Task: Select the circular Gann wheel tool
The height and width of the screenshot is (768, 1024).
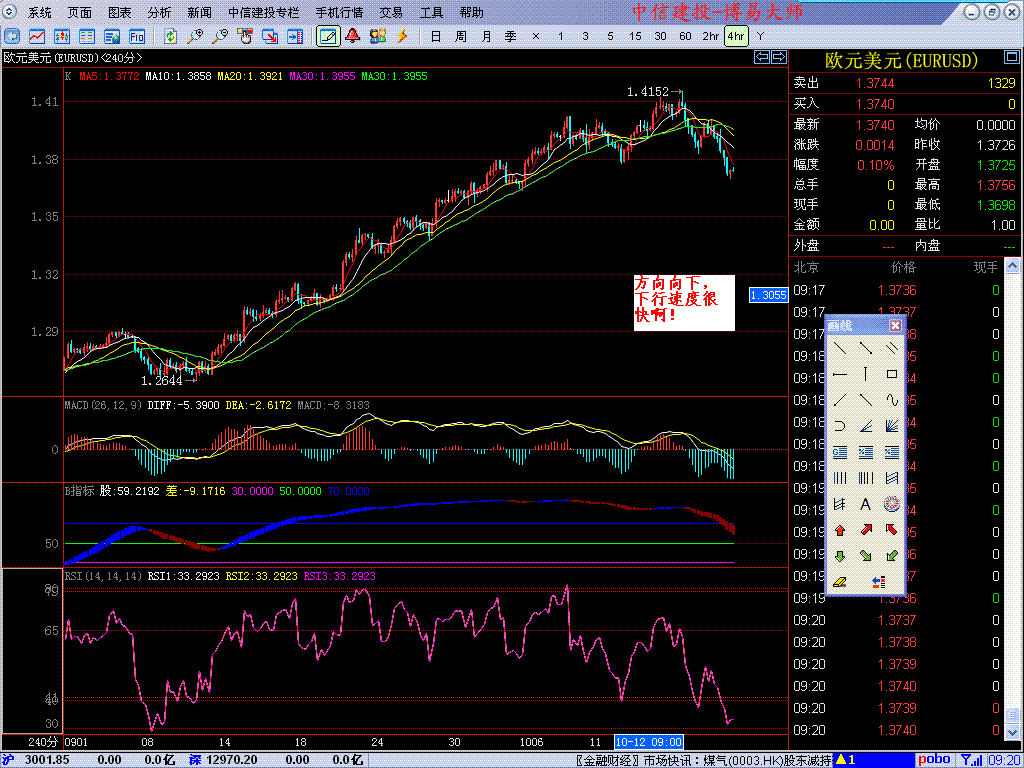Action: [x=891, y=504]
